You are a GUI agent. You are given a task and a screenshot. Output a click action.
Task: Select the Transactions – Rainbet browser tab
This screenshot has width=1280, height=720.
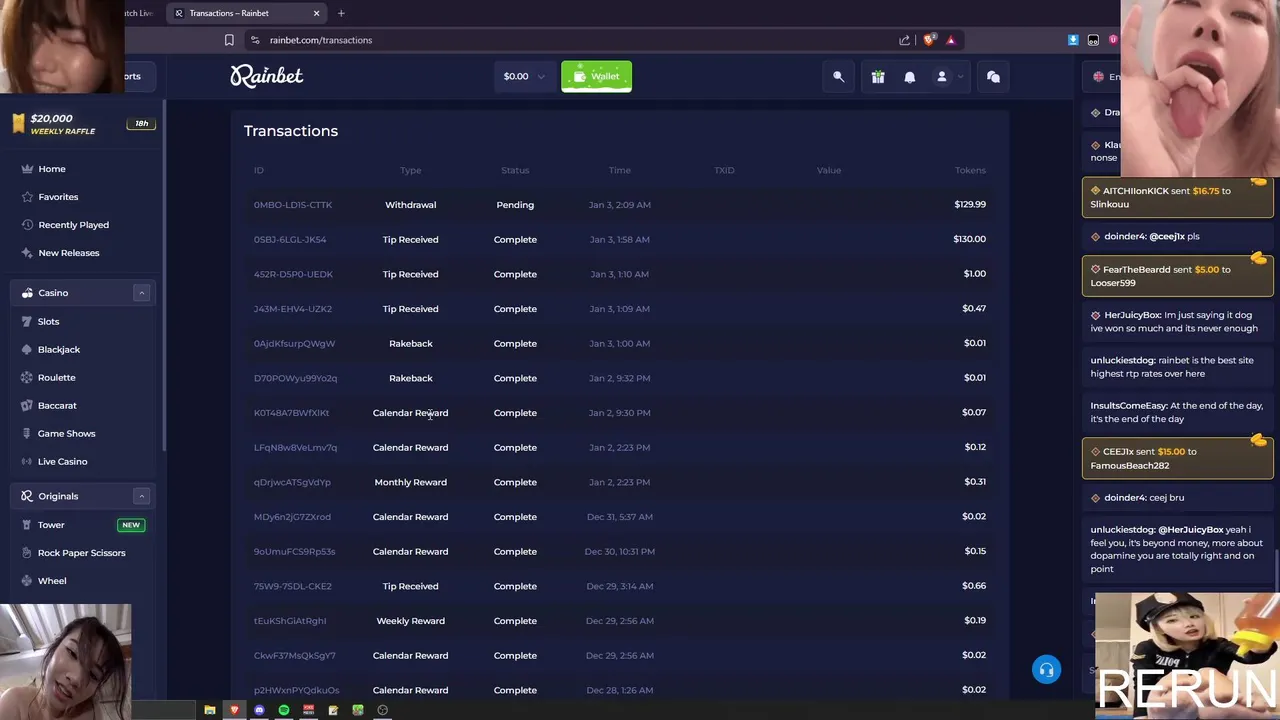(x=247, y=13)
